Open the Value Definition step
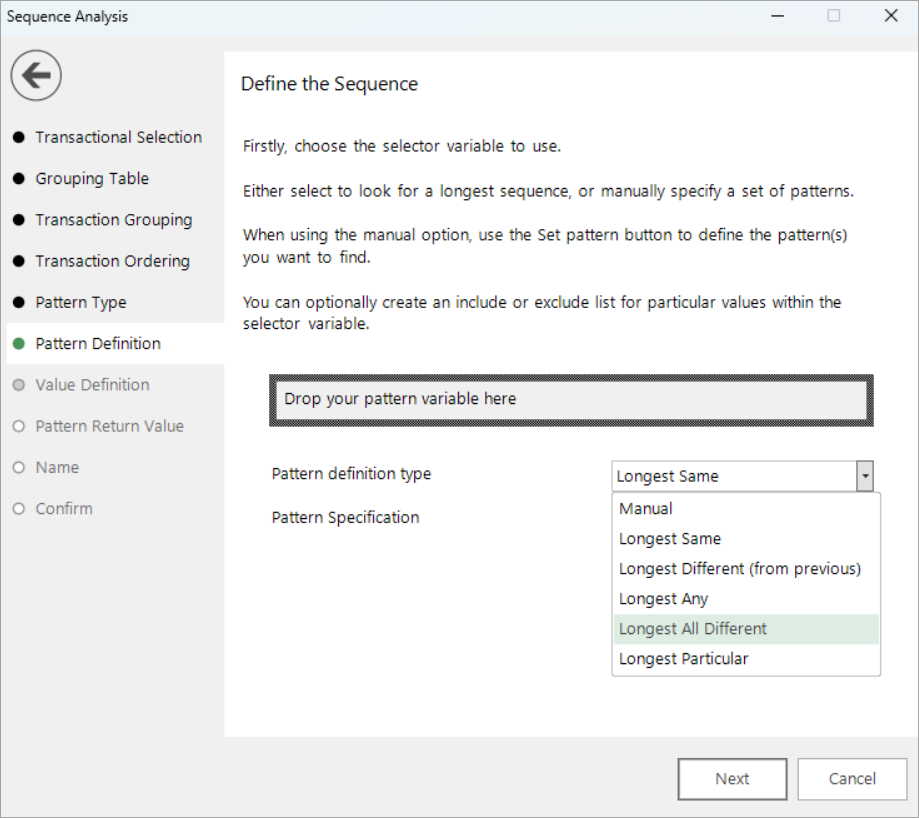Image resolution: width=919 pixels, height=818 pixels. pos(81,385)
